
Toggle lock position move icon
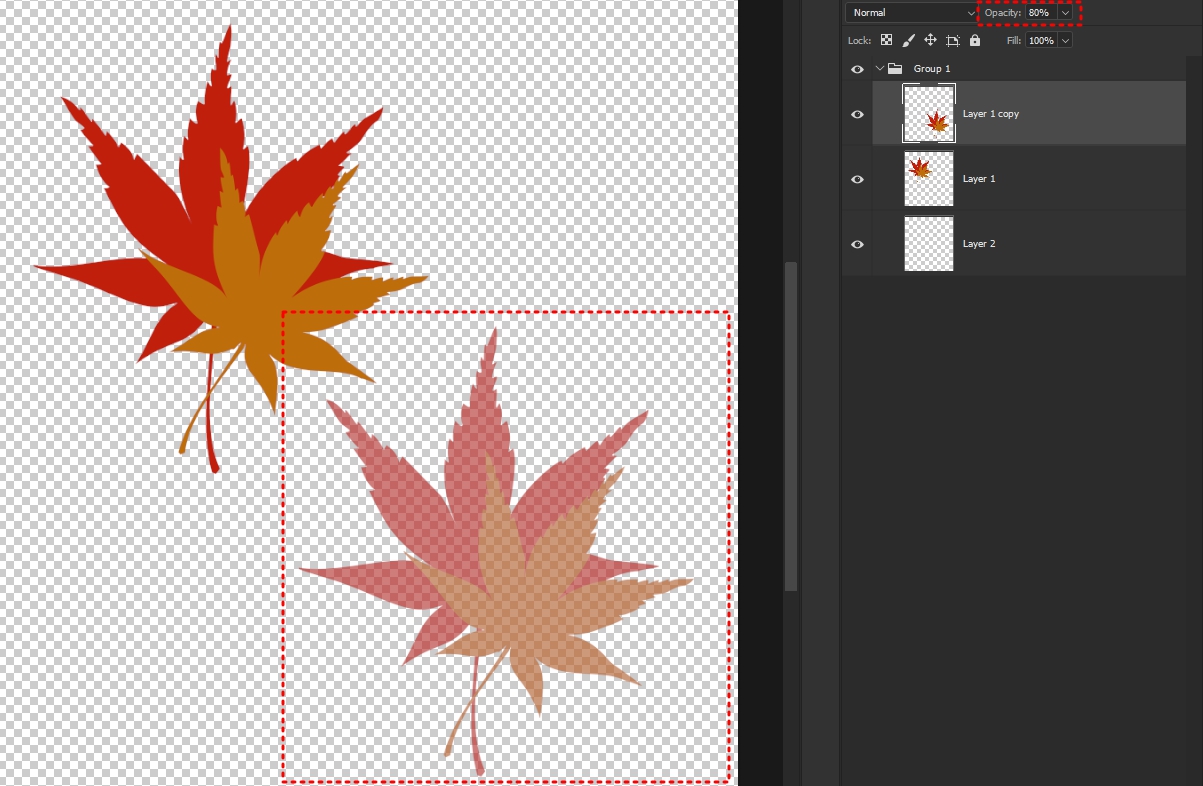click(930, 41)
